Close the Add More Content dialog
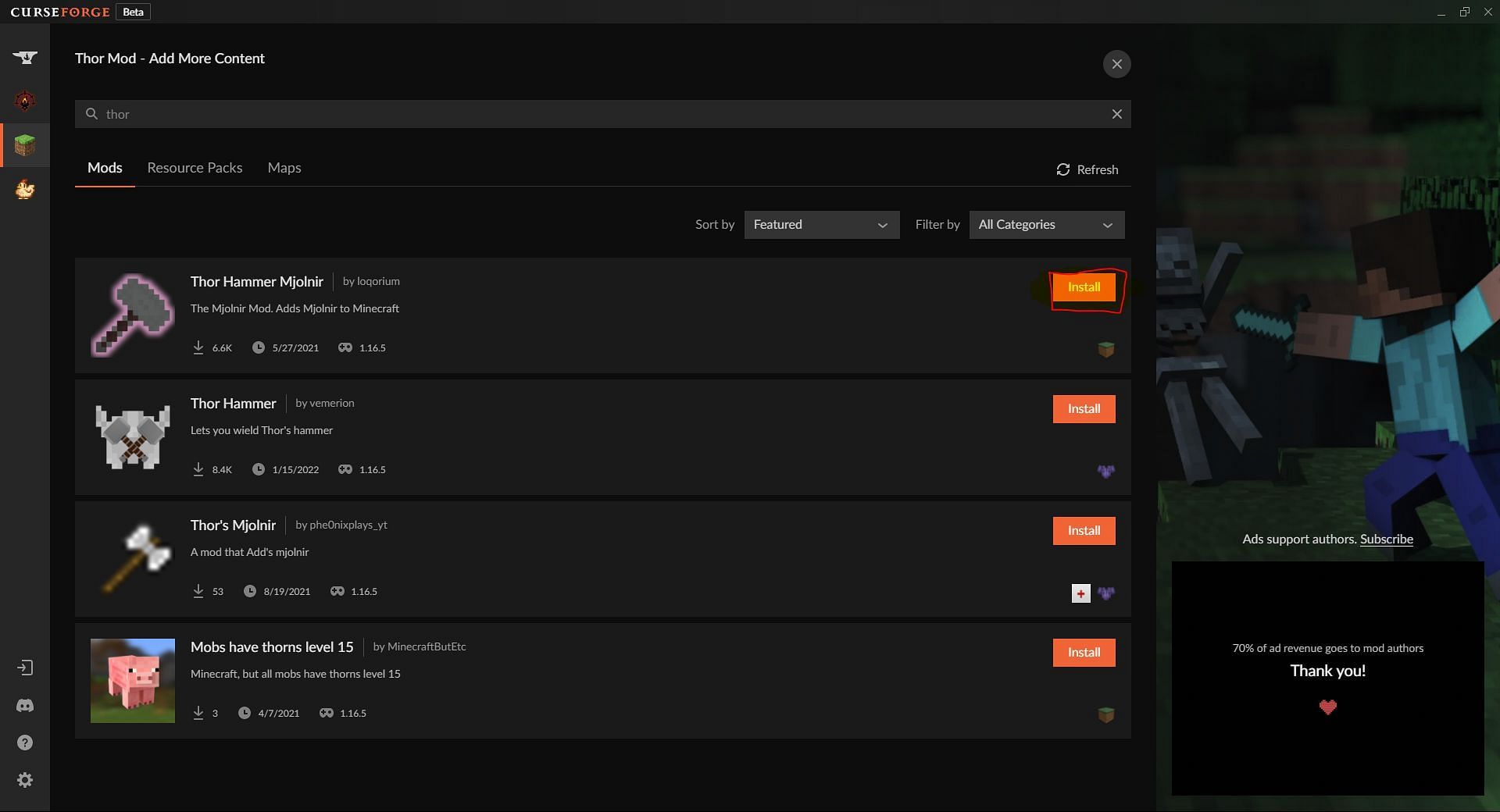This screenshot has width=1500, height=812. pyautogui.click(x=1117, y=64)
